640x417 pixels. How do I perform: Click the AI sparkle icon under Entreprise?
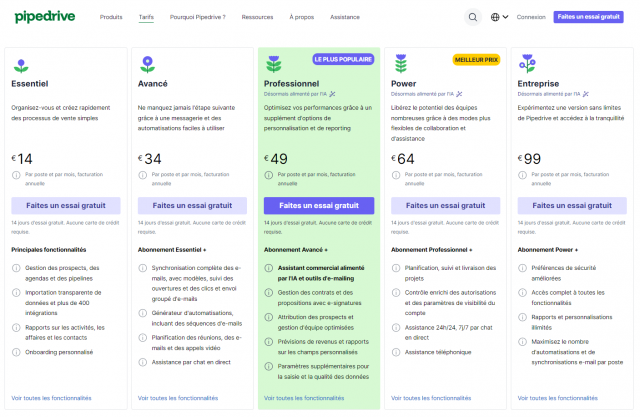(586, 94)
